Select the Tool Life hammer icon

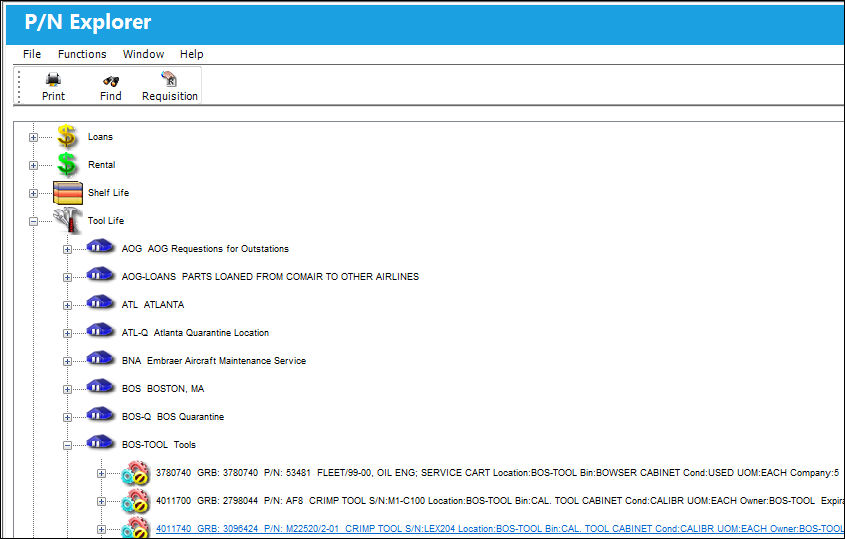click(68, 220)
